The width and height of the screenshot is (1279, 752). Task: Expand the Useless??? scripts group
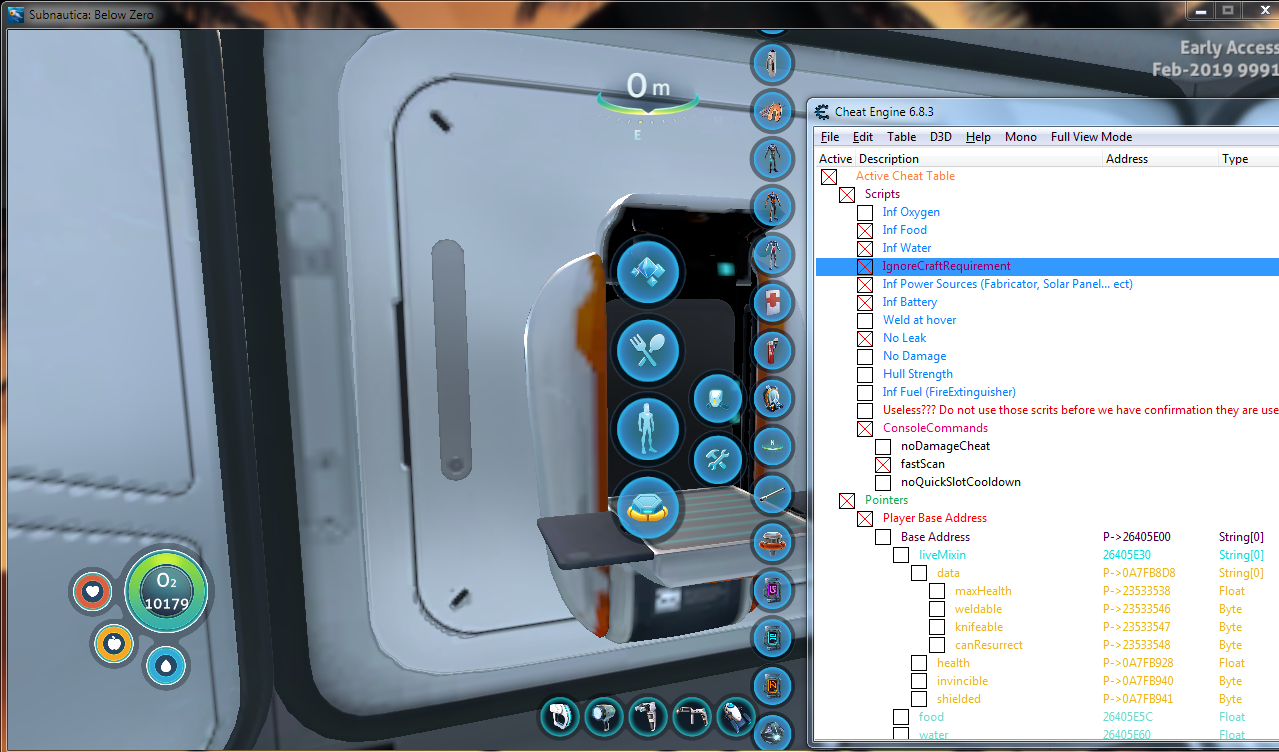[865, 410]
